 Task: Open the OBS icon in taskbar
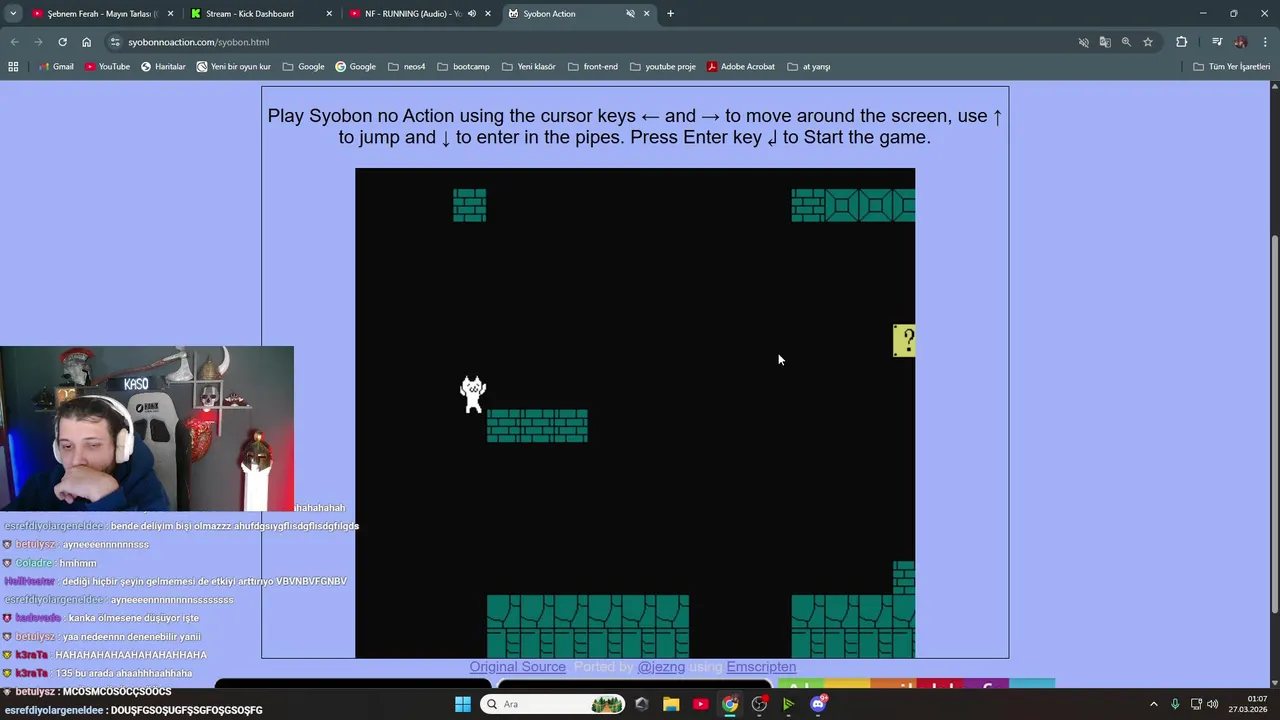pos(760,704)
